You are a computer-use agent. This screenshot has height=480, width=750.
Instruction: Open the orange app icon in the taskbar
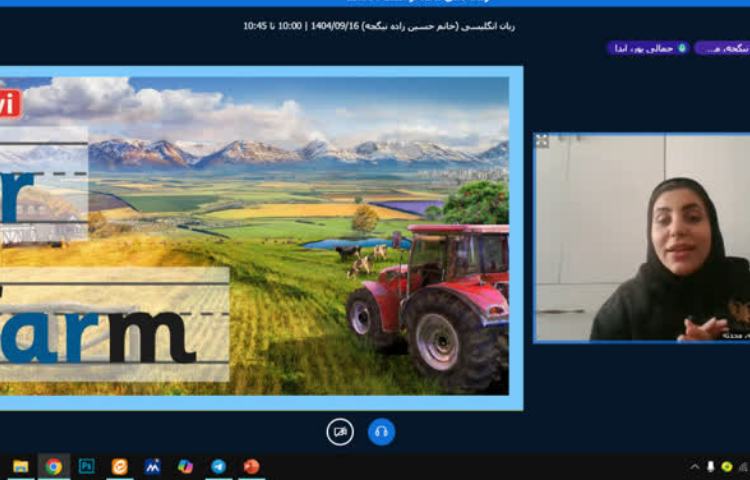click(120, 467)
